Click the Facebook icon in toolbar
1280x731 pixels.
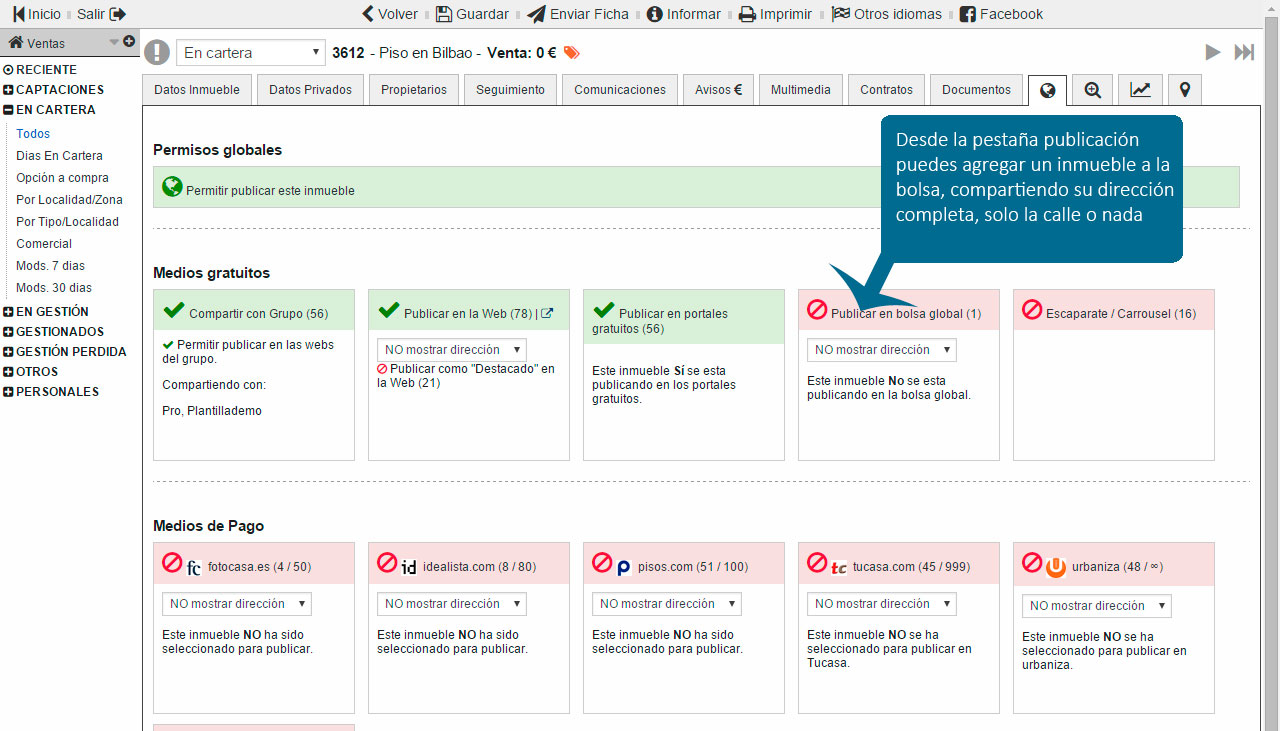(x=967, y=14)
